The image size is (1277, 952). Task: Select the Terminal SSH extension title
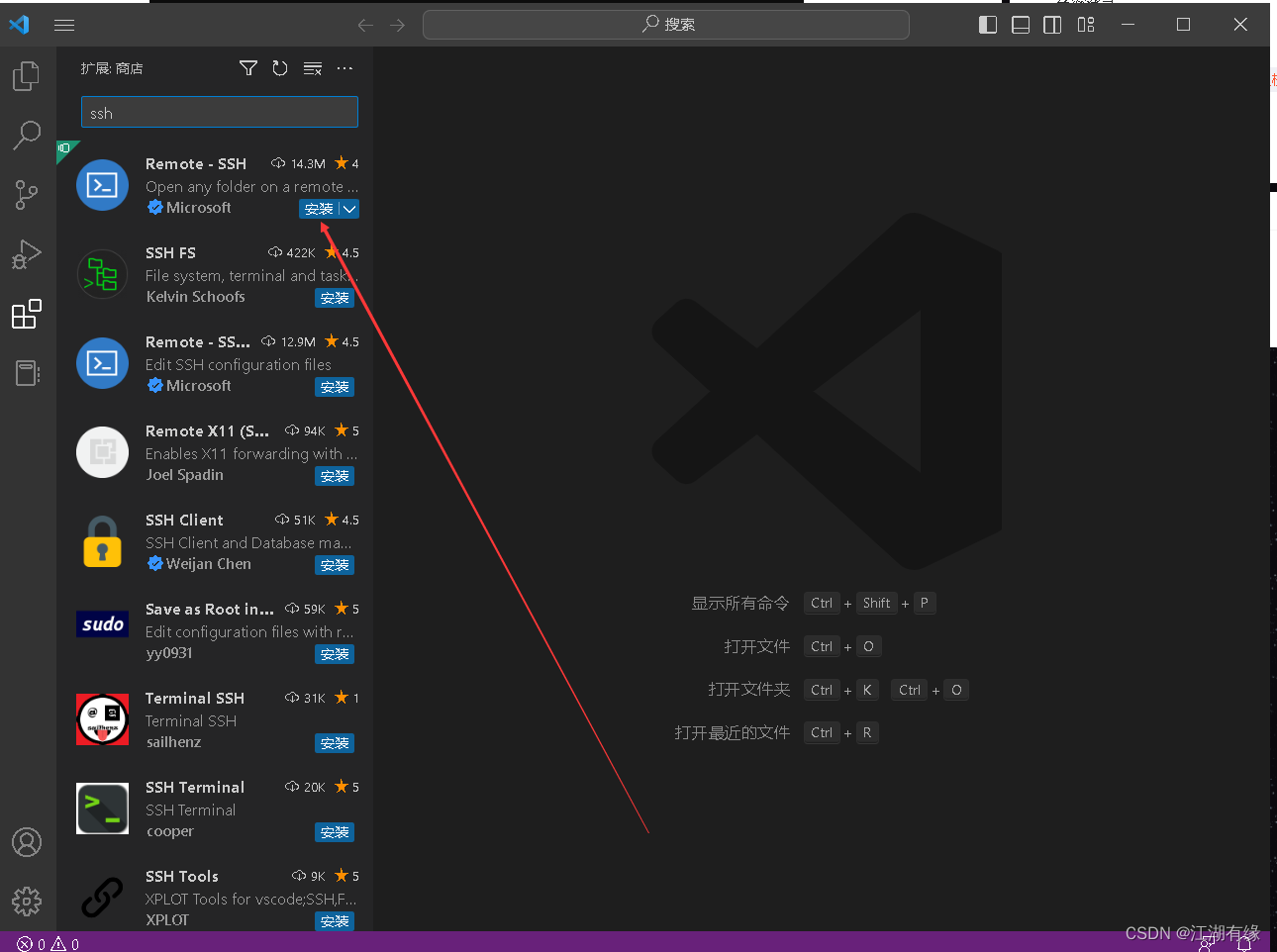tap(195, 699)
